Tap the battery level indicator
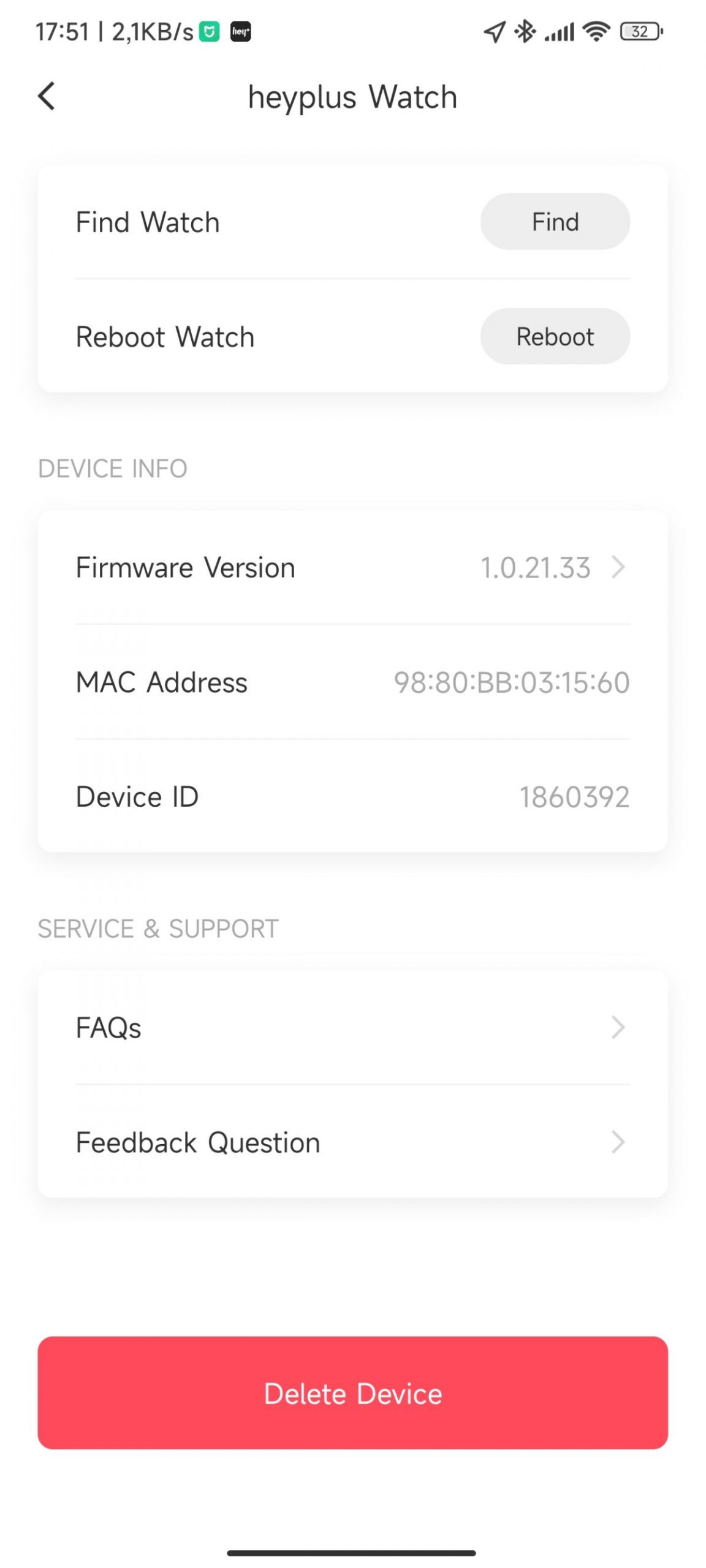This screenshot has height=1568, width=706. pos(641,31)
